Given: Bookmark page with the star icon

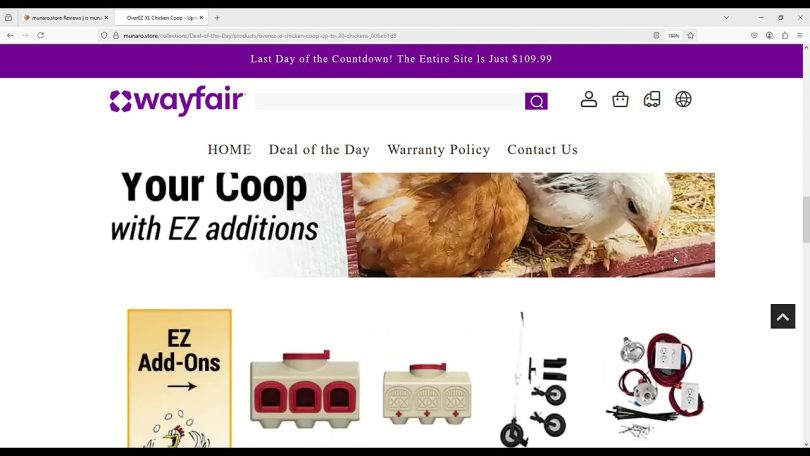Looking at the screenshot, I should coord(691,36).
